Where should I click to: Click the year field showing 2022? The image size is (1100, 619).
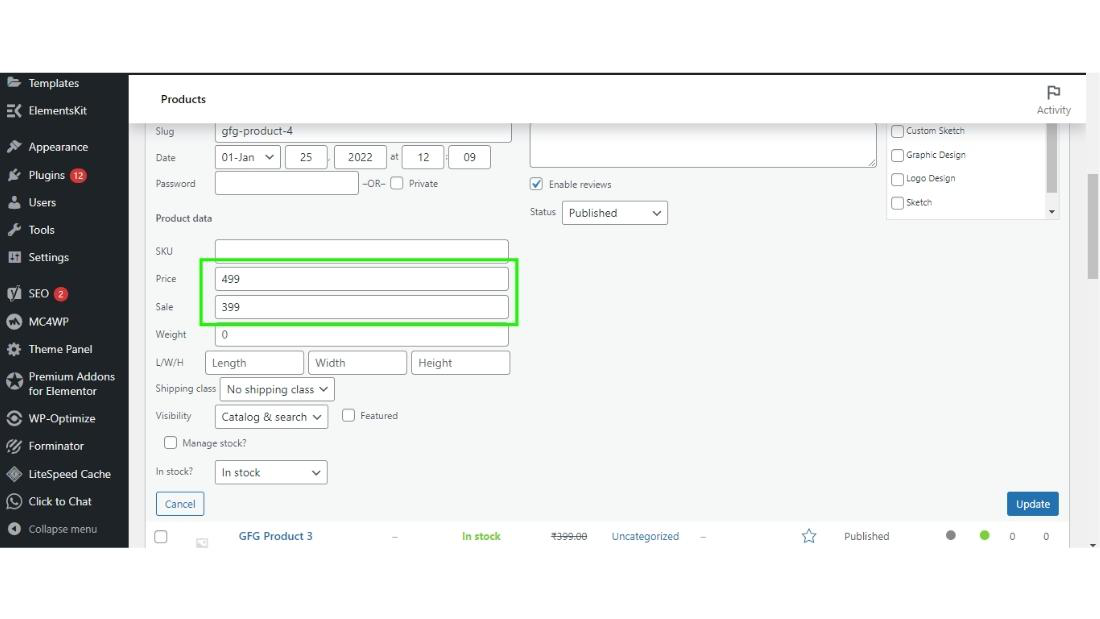tap(360, 157)
